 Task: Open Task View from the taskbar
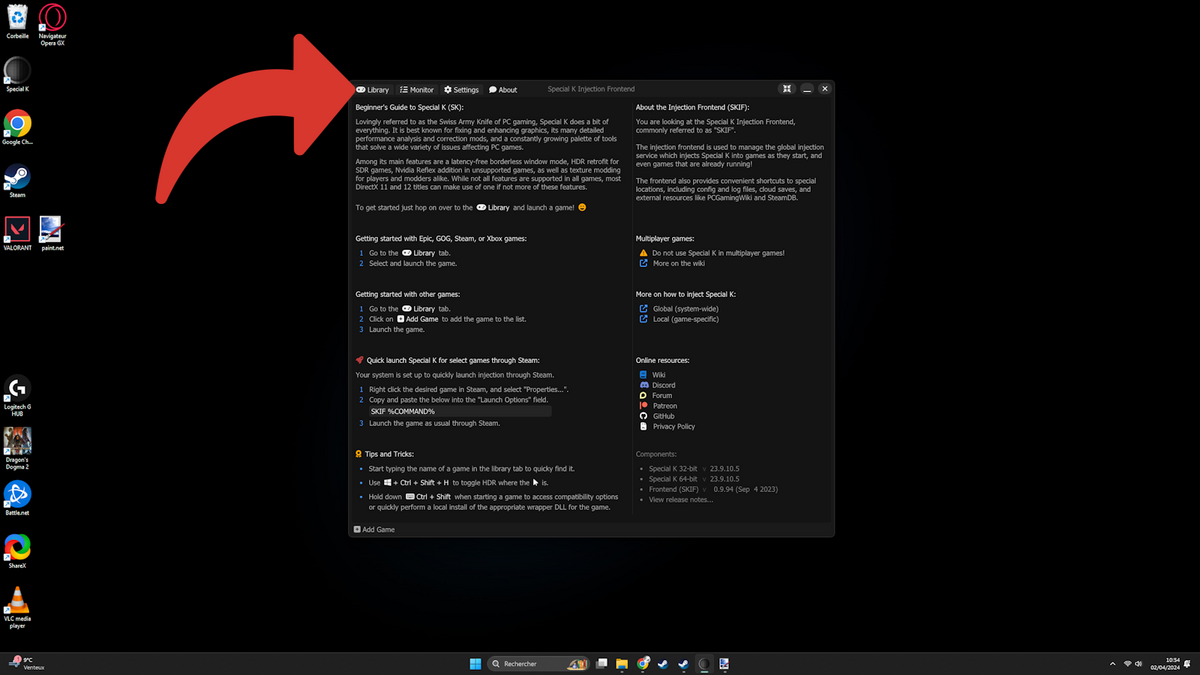[601, 663]
